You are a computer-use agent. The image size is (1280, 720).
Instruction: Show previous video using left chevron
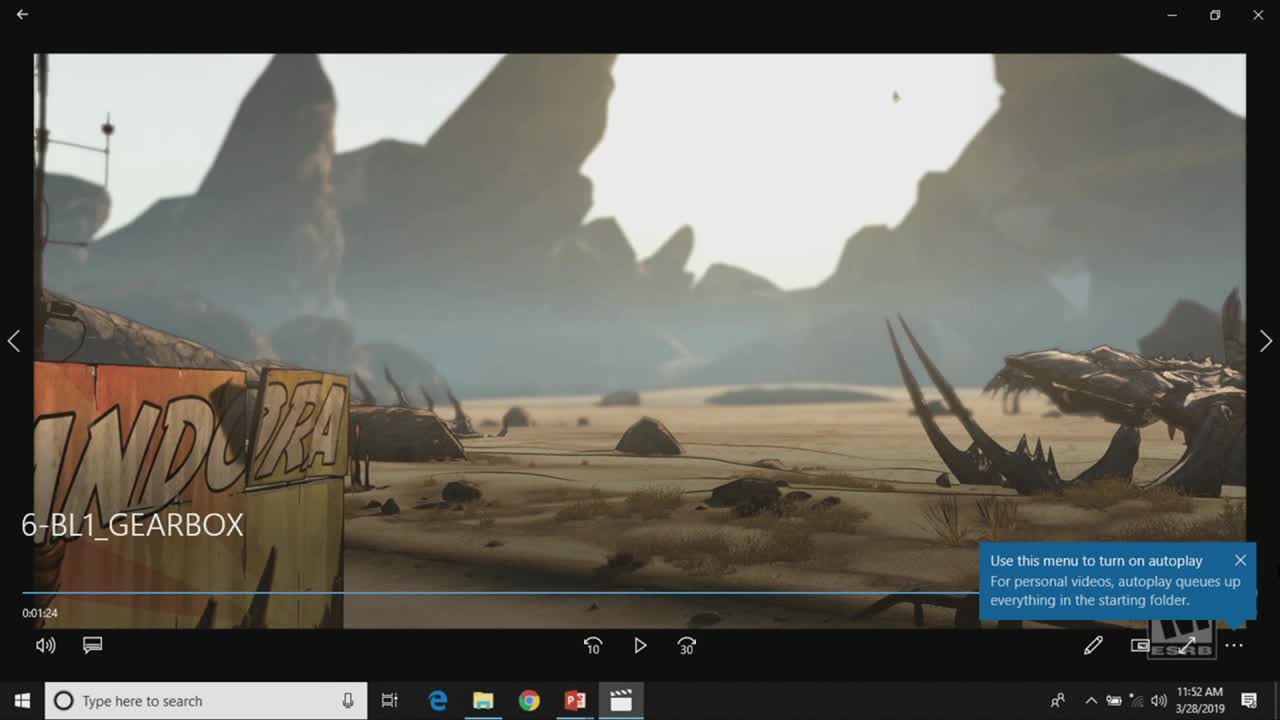(x=14, y=341)
